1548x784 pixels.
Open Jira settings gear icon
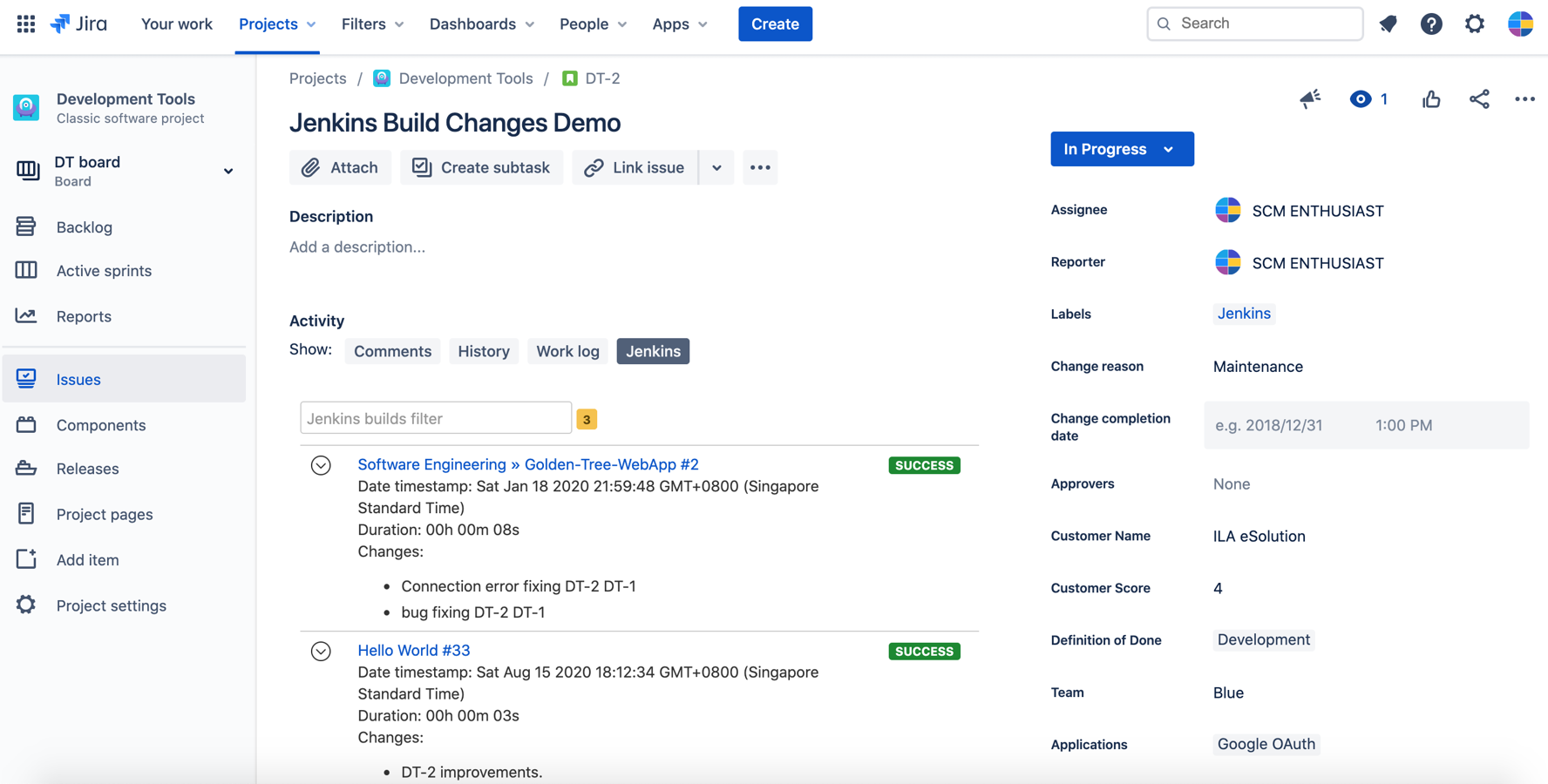point(1474,24)
